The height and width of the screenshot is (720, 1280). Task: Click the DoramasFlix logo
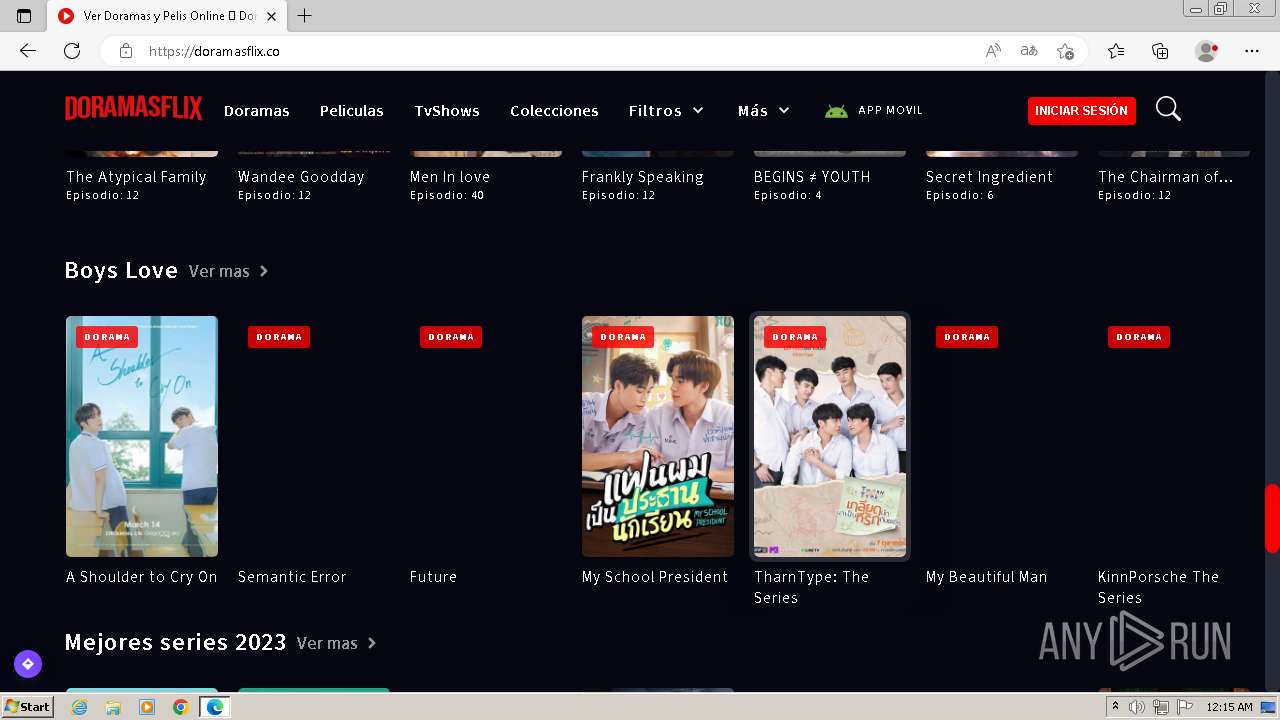click(x=134, y=109)
